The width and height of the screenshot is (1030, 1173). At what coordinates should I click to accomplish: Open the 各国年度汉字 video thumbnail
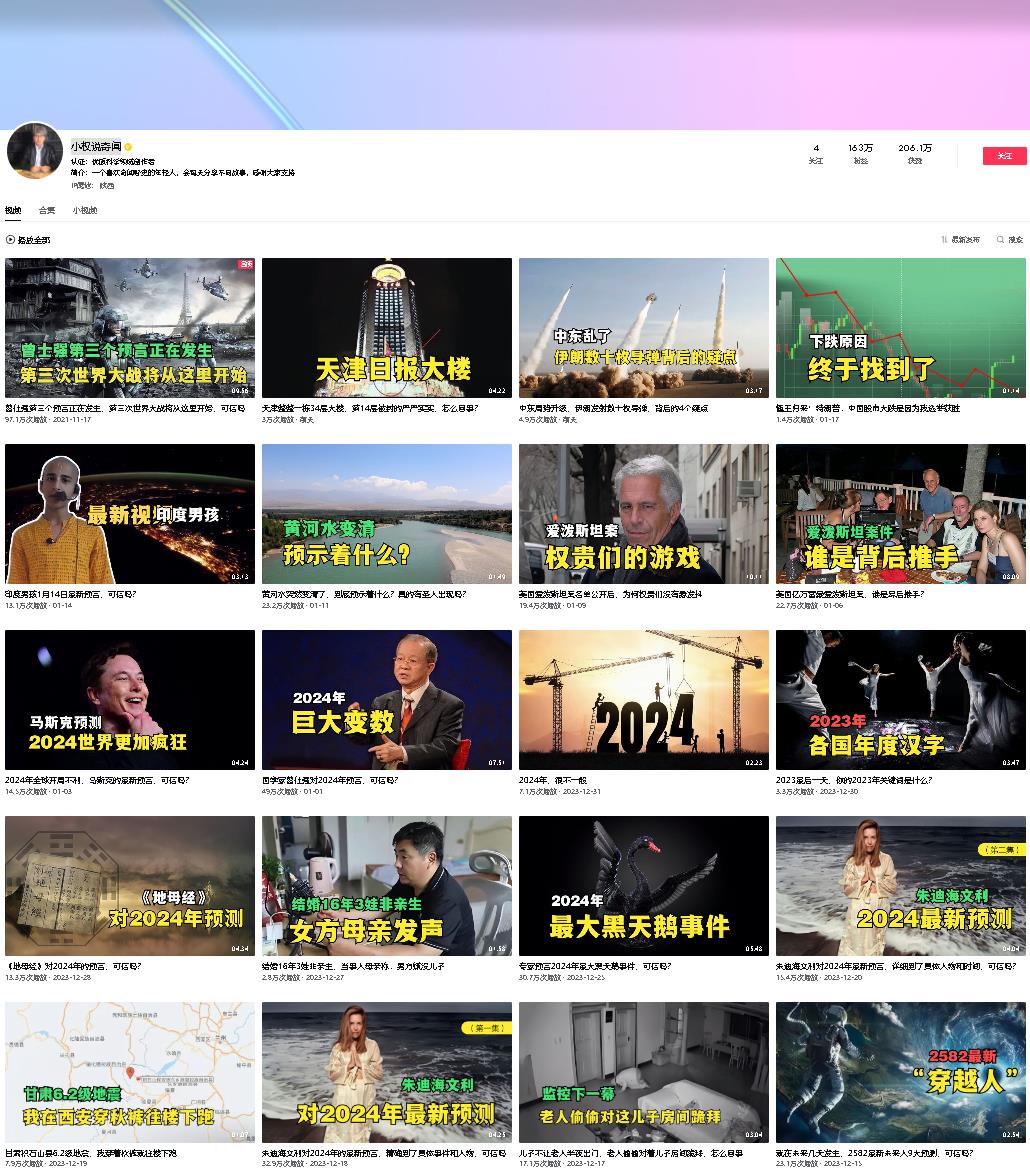click(900, 700)
